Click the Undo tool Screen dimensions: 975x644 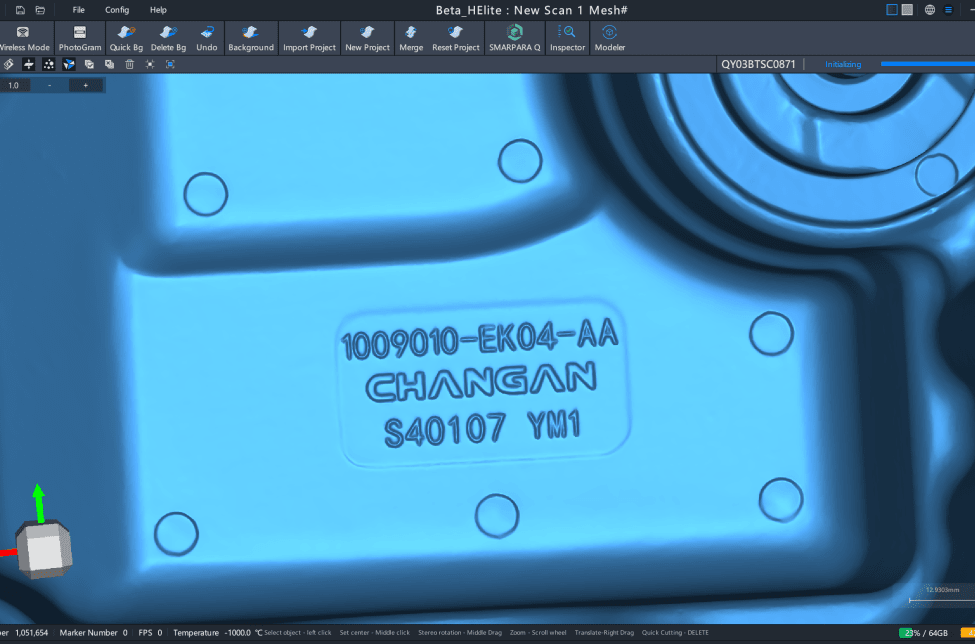(x=207, y=39)
